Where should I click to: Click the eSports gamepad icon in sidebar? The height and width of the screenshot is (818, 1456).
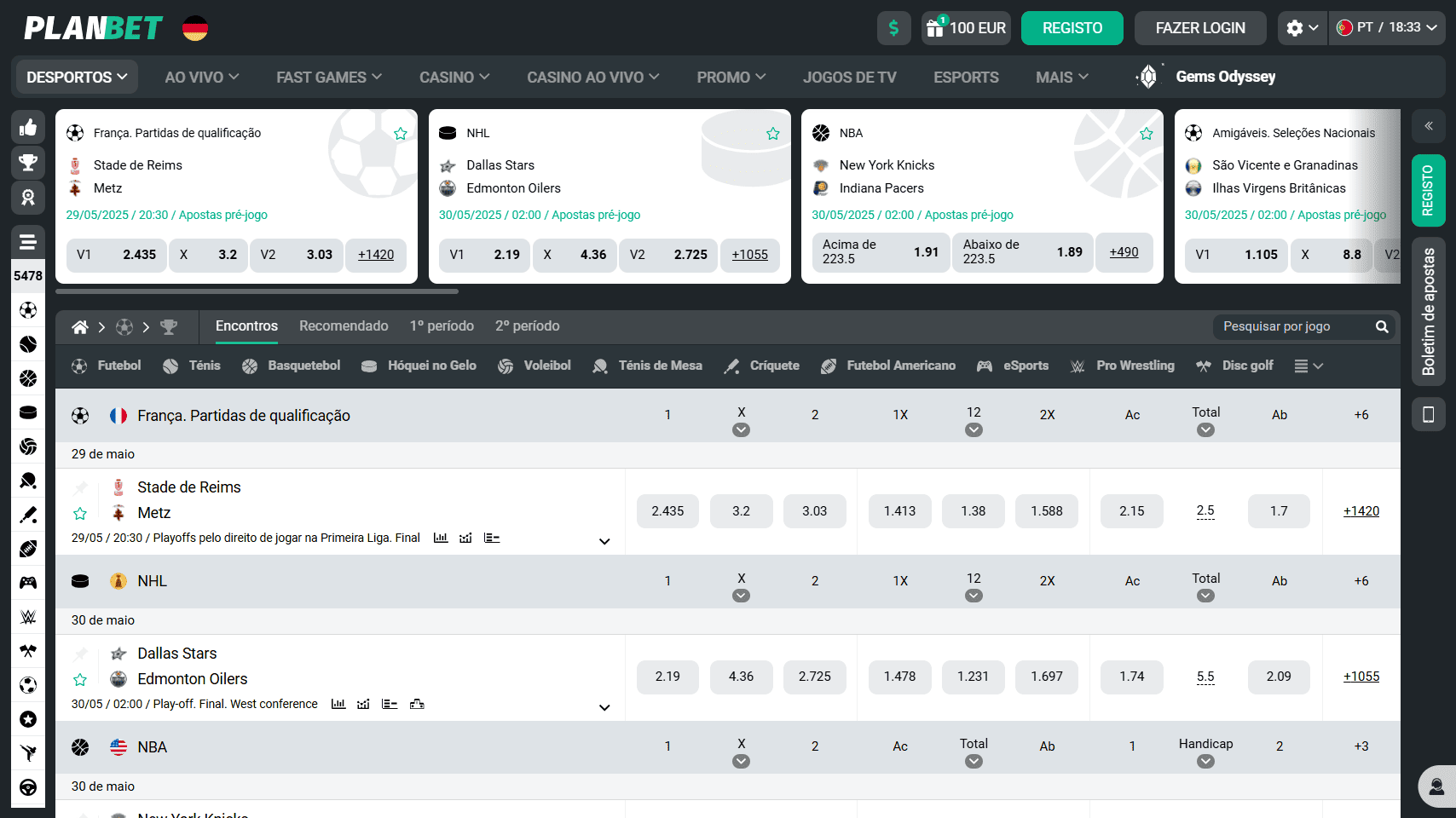pos(28,583)
